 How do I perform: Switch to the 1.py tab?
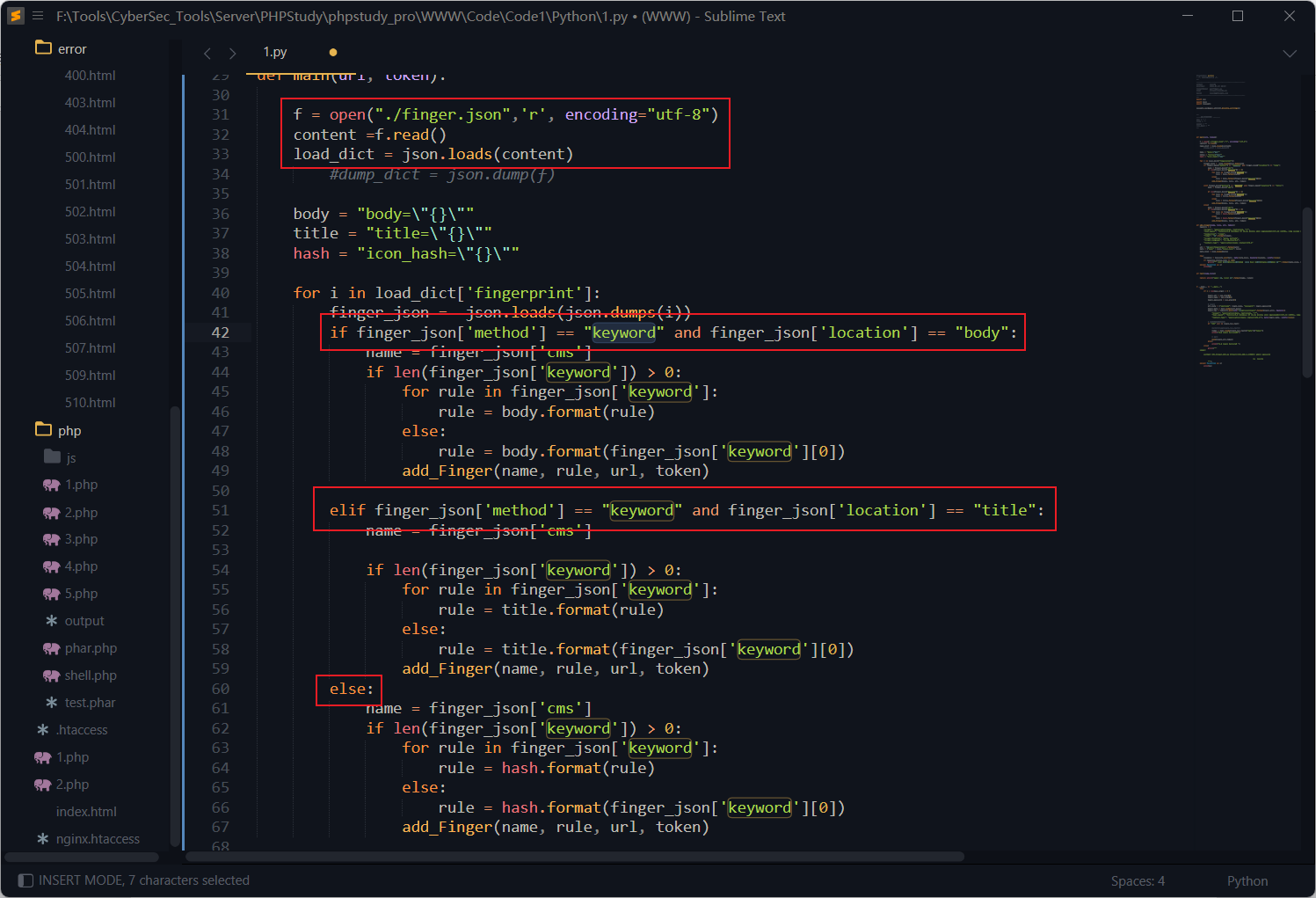(275, 53)
